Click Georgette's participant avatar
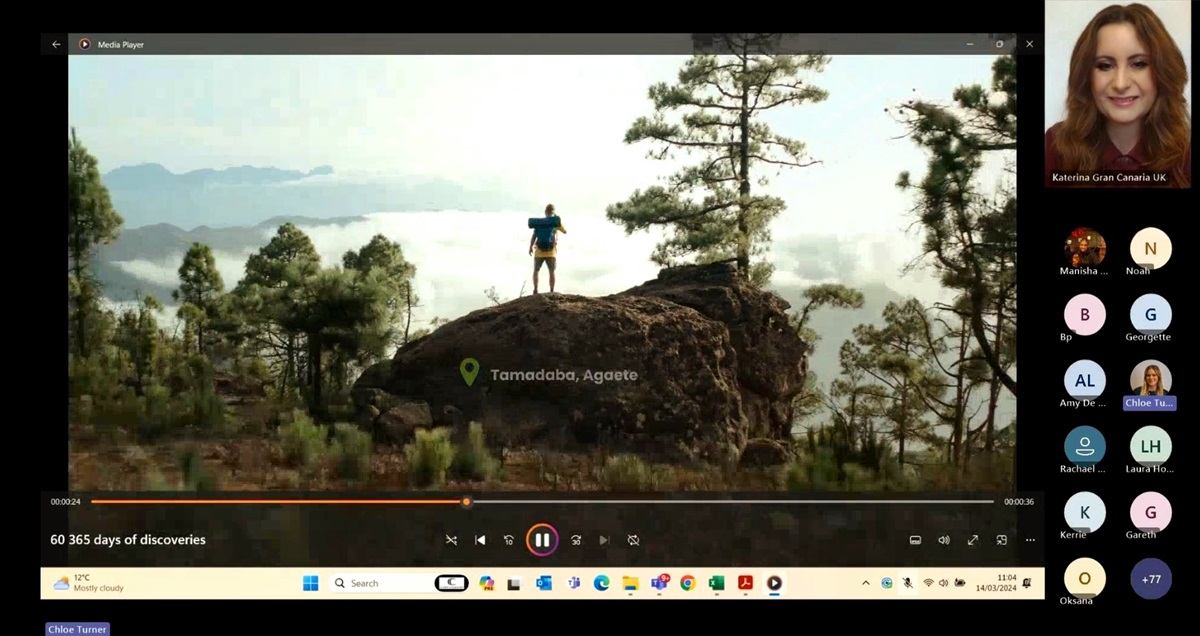 (x=1151, y=315)
